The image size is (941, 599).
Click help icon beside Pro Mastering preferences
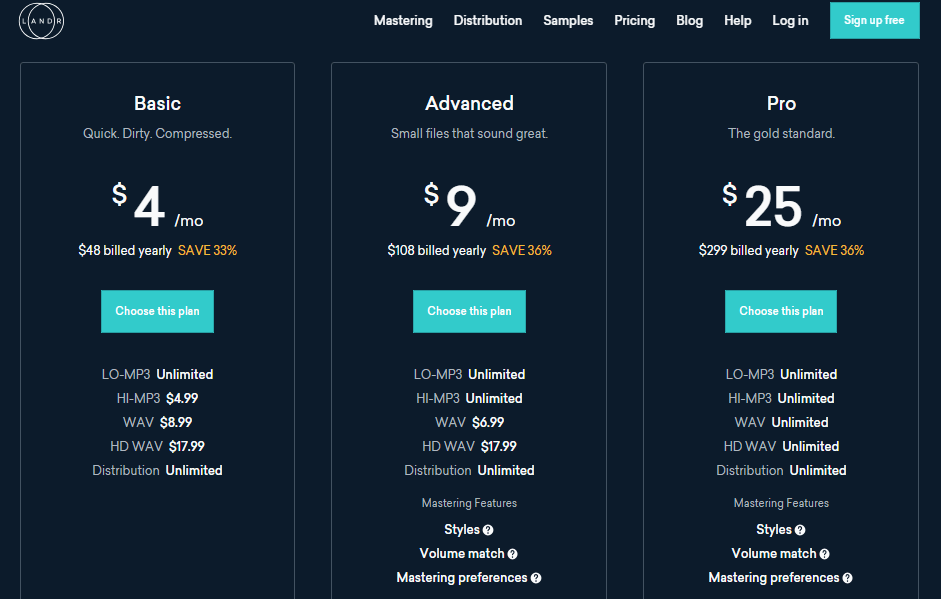pos(848,578)
